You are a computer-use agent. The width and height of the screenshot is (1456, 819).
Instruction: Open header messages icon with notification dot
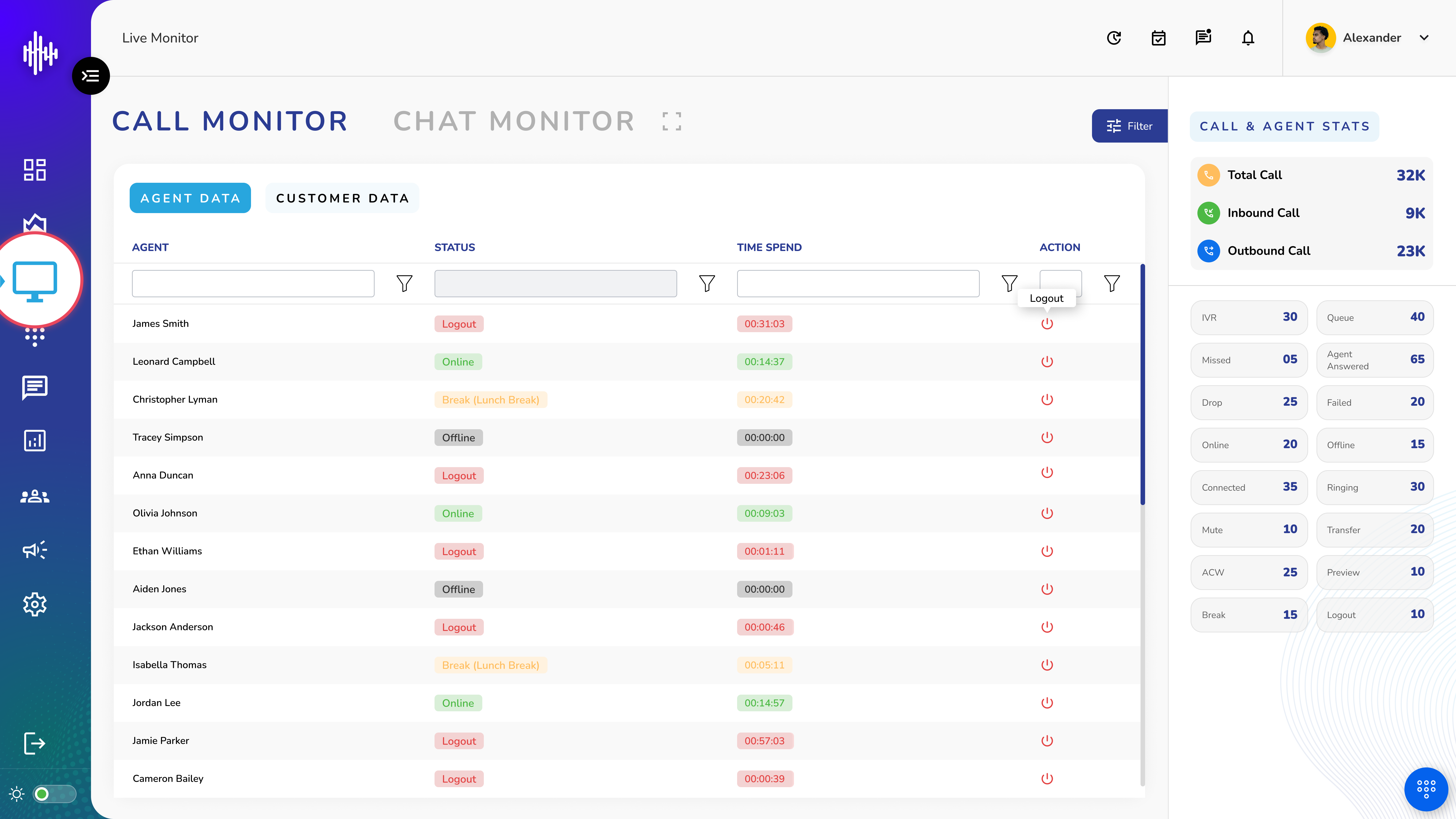(1203, 37)
